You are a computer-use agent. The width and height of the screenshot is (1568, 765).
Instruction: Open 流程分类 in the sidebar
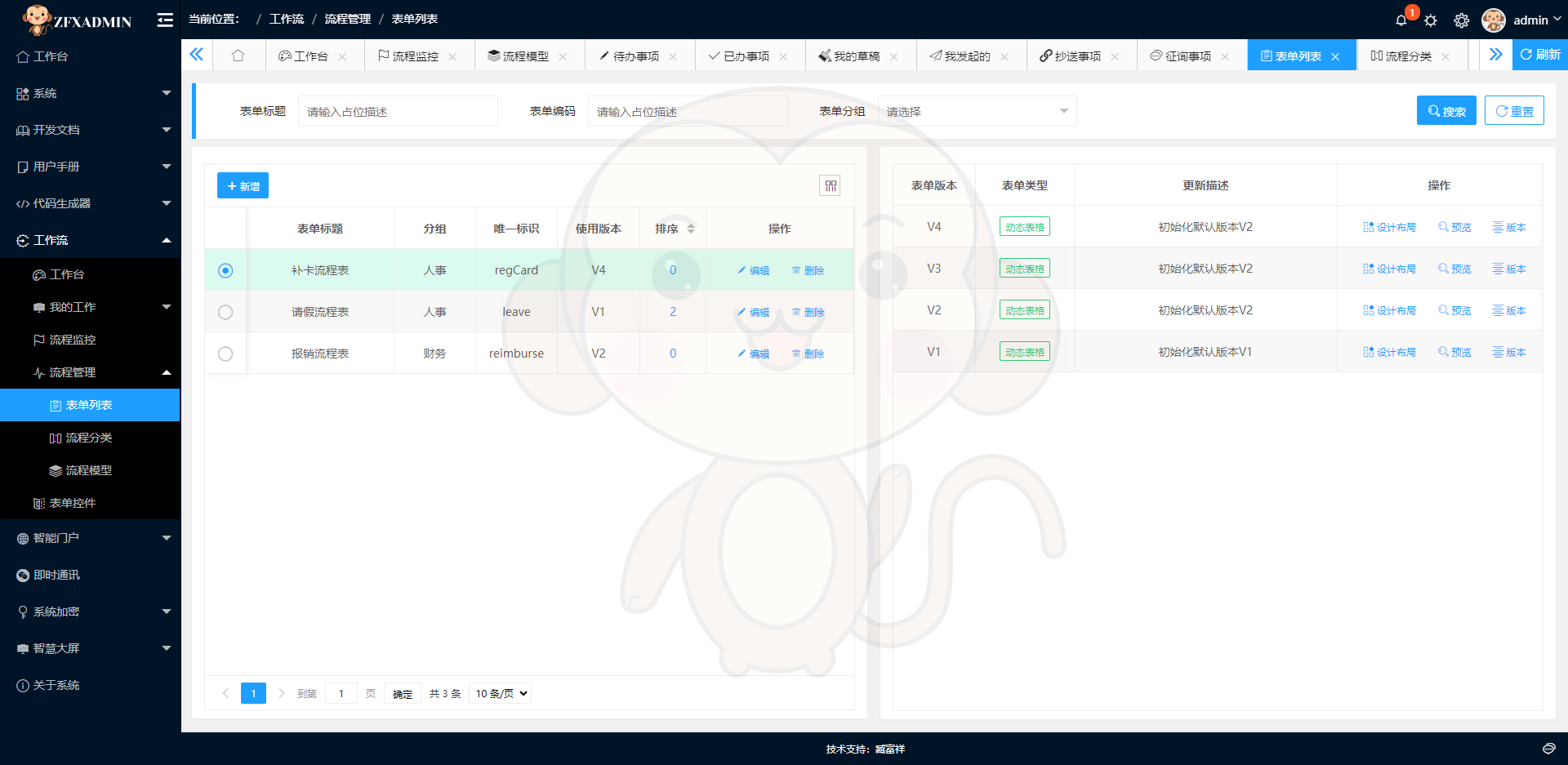(x=90, y=438)
